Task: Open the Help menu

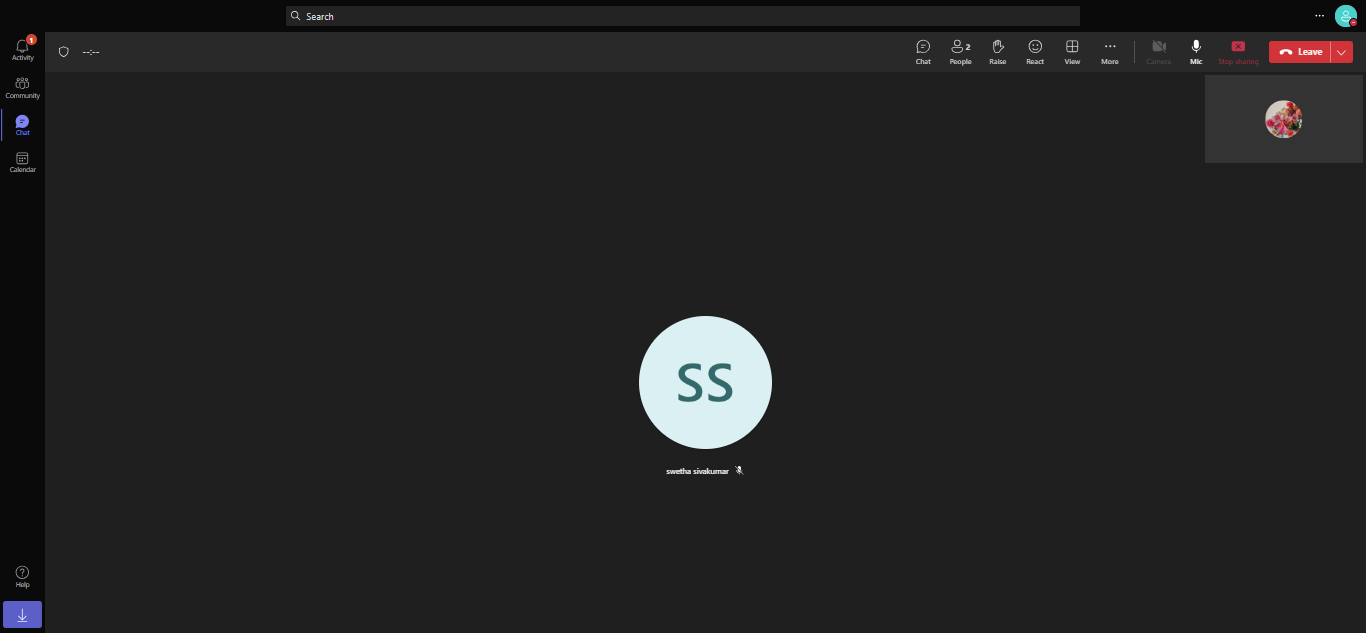Action: pos(22,577)
